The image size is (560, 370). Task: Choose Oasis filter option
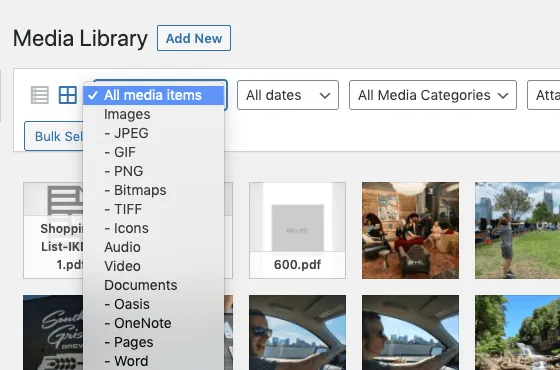point(154,304)
